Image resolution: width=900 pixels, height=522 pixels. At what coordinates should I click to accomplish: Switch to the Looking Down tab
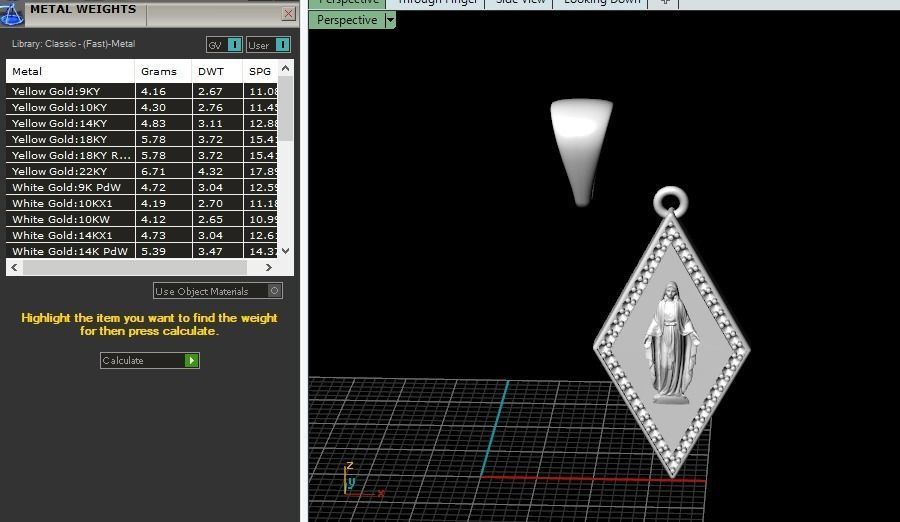tap(601, 3)
